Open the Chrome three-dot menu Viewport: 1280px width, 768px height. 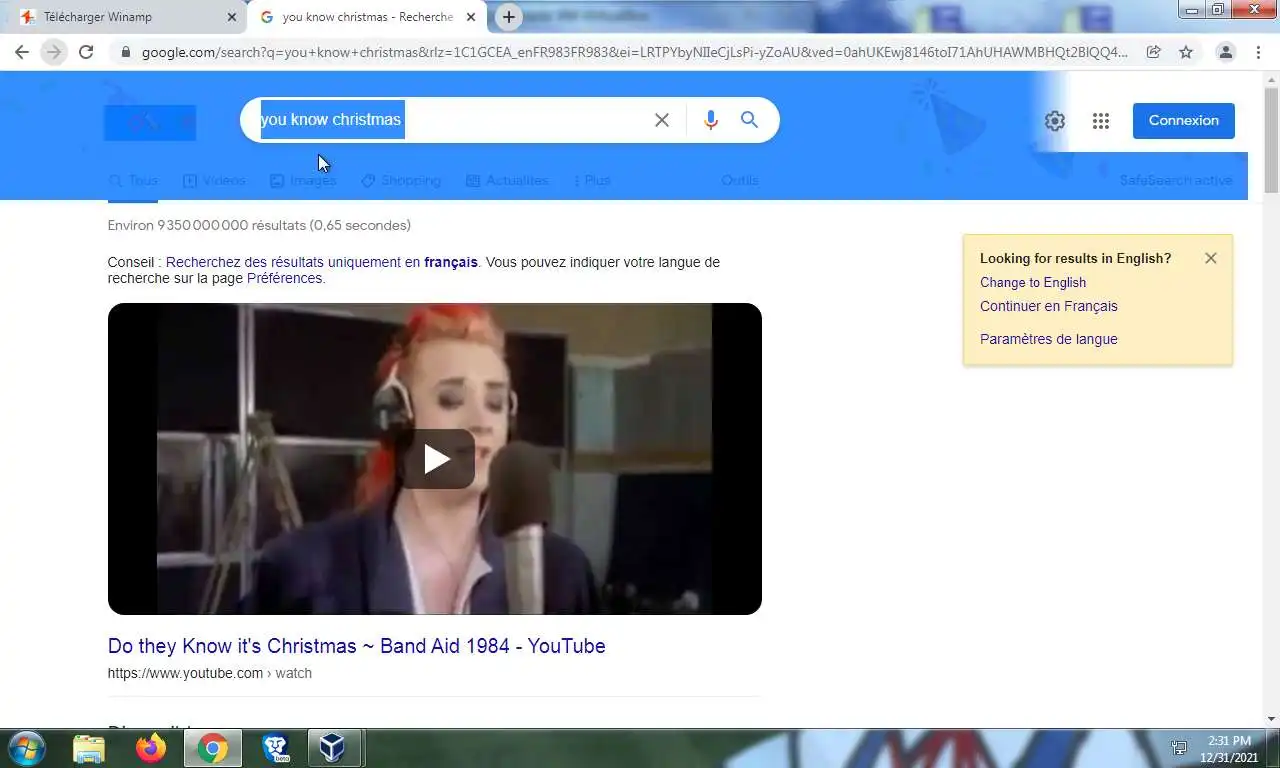click(1258, 52)
